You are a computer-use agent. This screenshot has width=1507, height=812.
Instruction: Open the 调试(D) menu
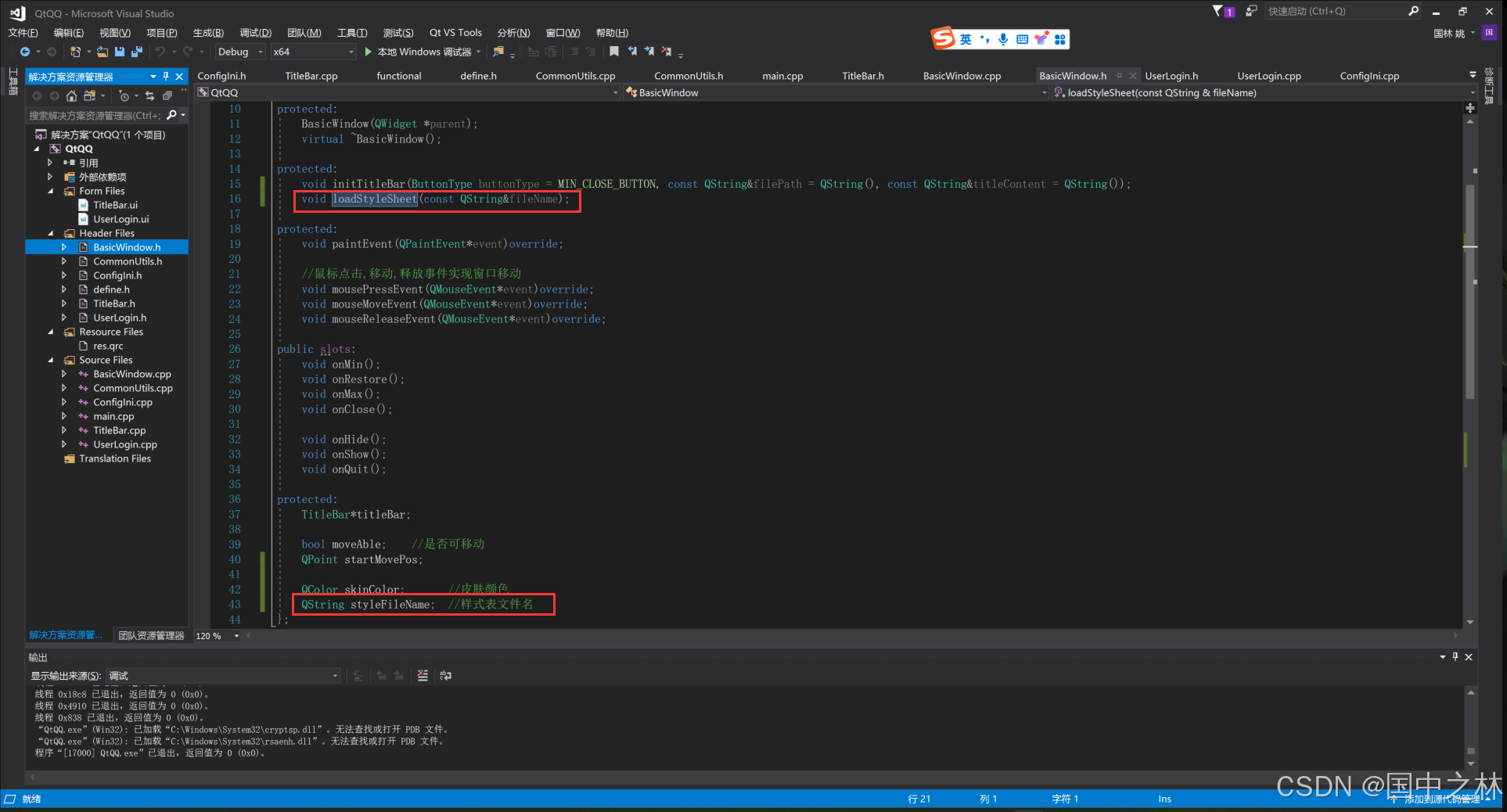click(x=255, y=32)
